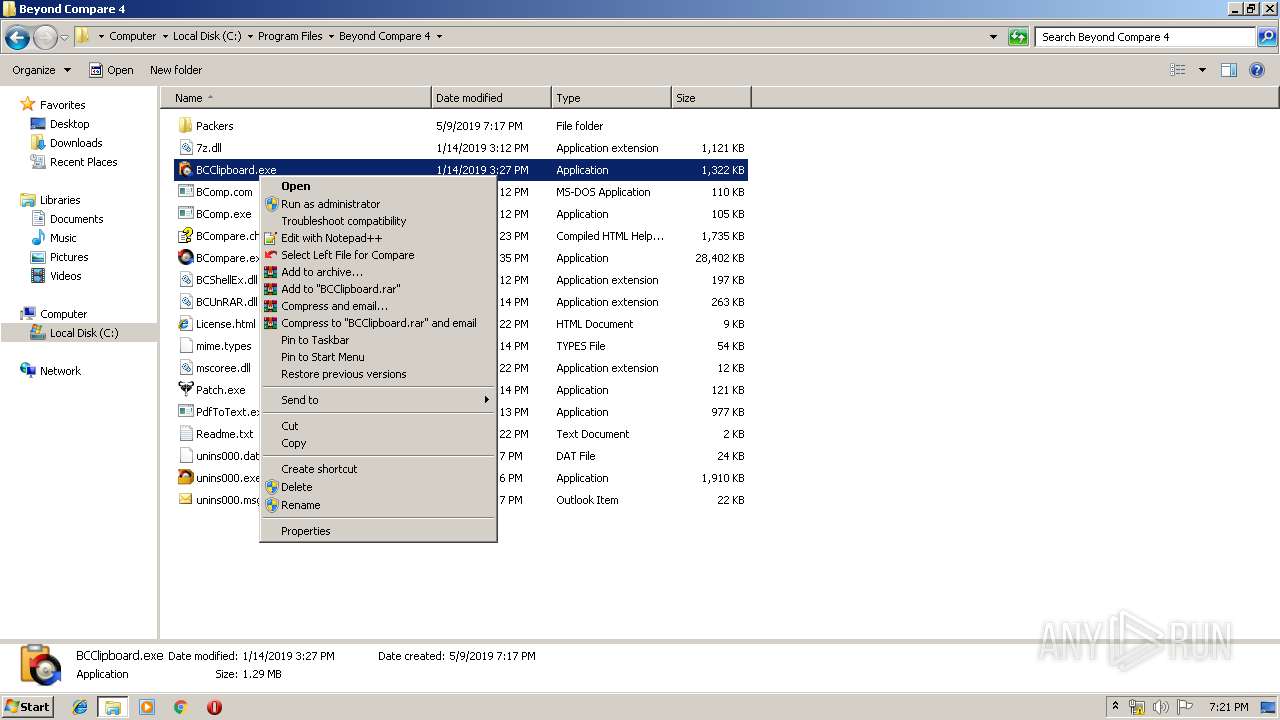Viewport: 1280px width, 720px height.
Task: Expand the Local Disk (C:) breadcrumb arrow
Action: tap(249, 36)
